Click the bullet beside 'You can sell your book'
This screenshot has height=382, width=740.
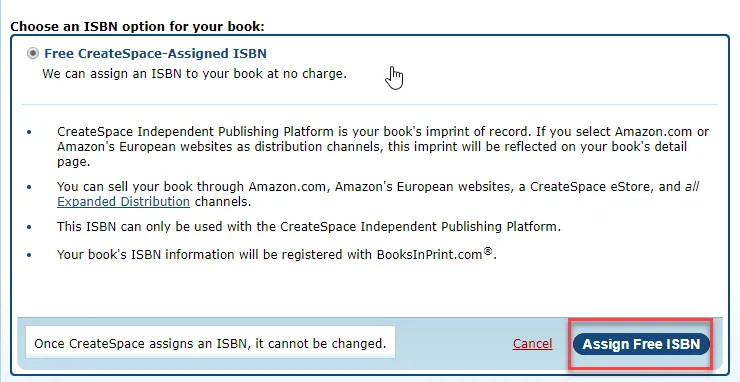(x=29, y=187)
